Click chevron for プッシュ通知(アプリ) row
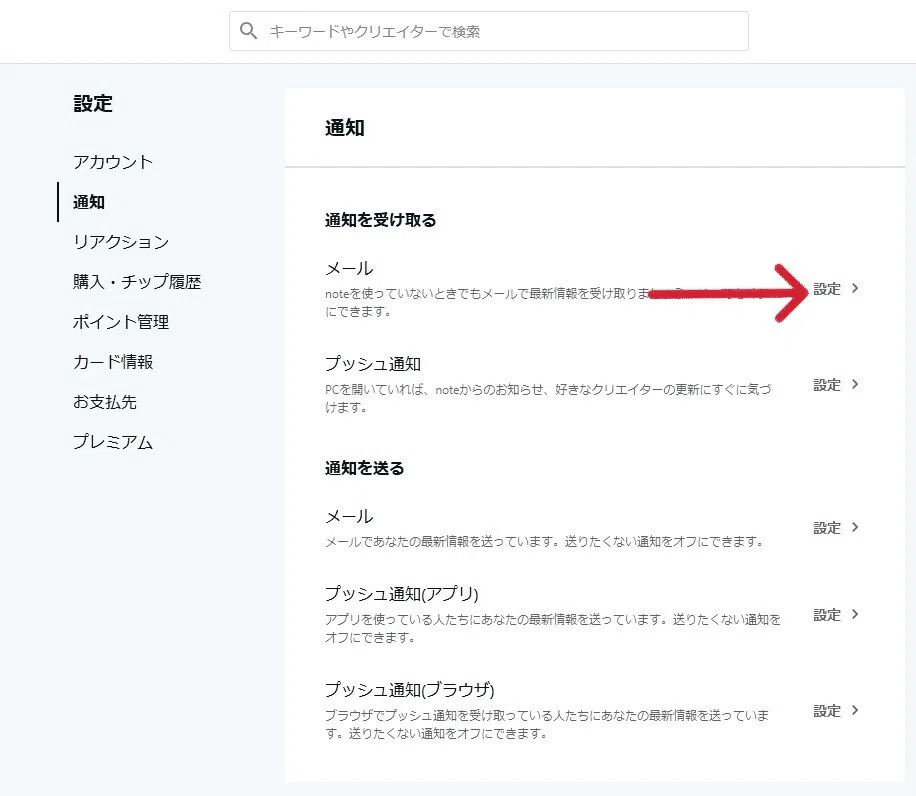Screen dimensions: 916x796 tap(855, 614)
